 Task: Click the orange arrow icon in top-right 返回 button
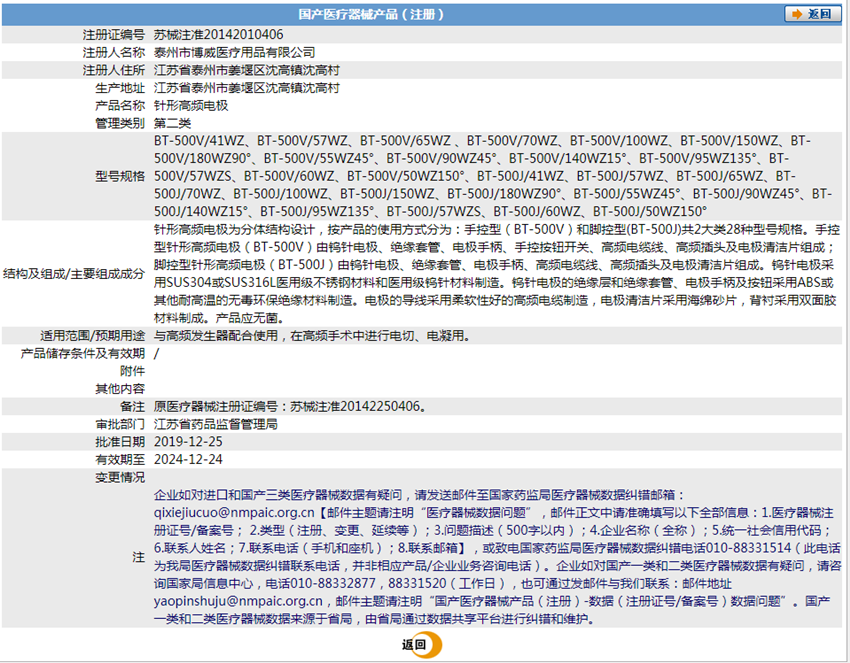796,14
